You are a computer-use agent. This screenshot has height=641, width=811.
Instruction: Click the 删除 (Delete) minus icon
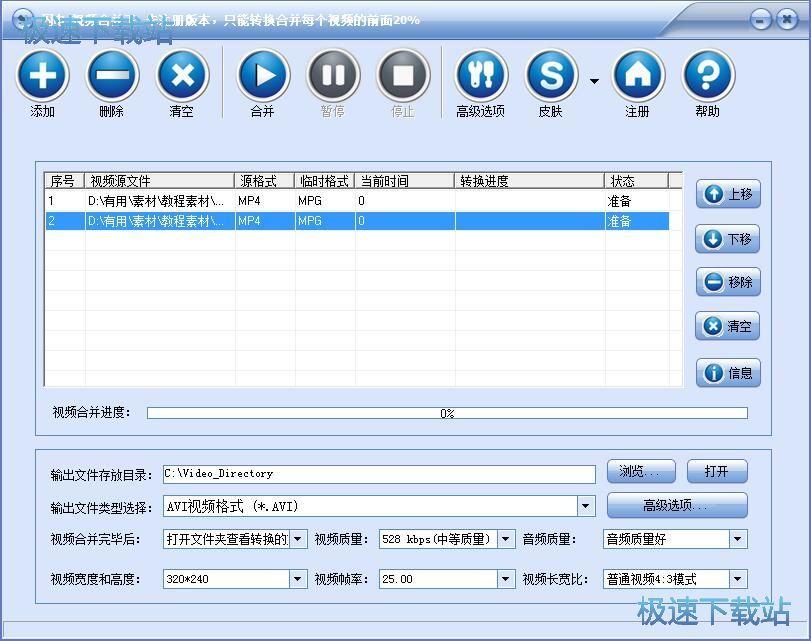tap(112, 75)
